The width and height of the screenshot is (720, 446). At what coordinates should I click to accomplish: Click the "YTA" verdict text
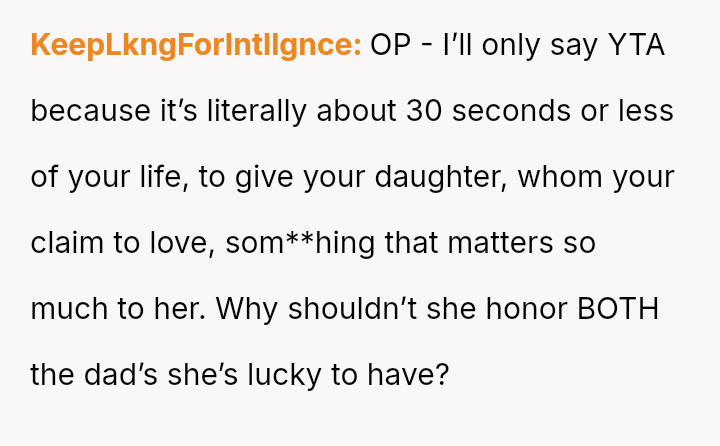point(636,46)
